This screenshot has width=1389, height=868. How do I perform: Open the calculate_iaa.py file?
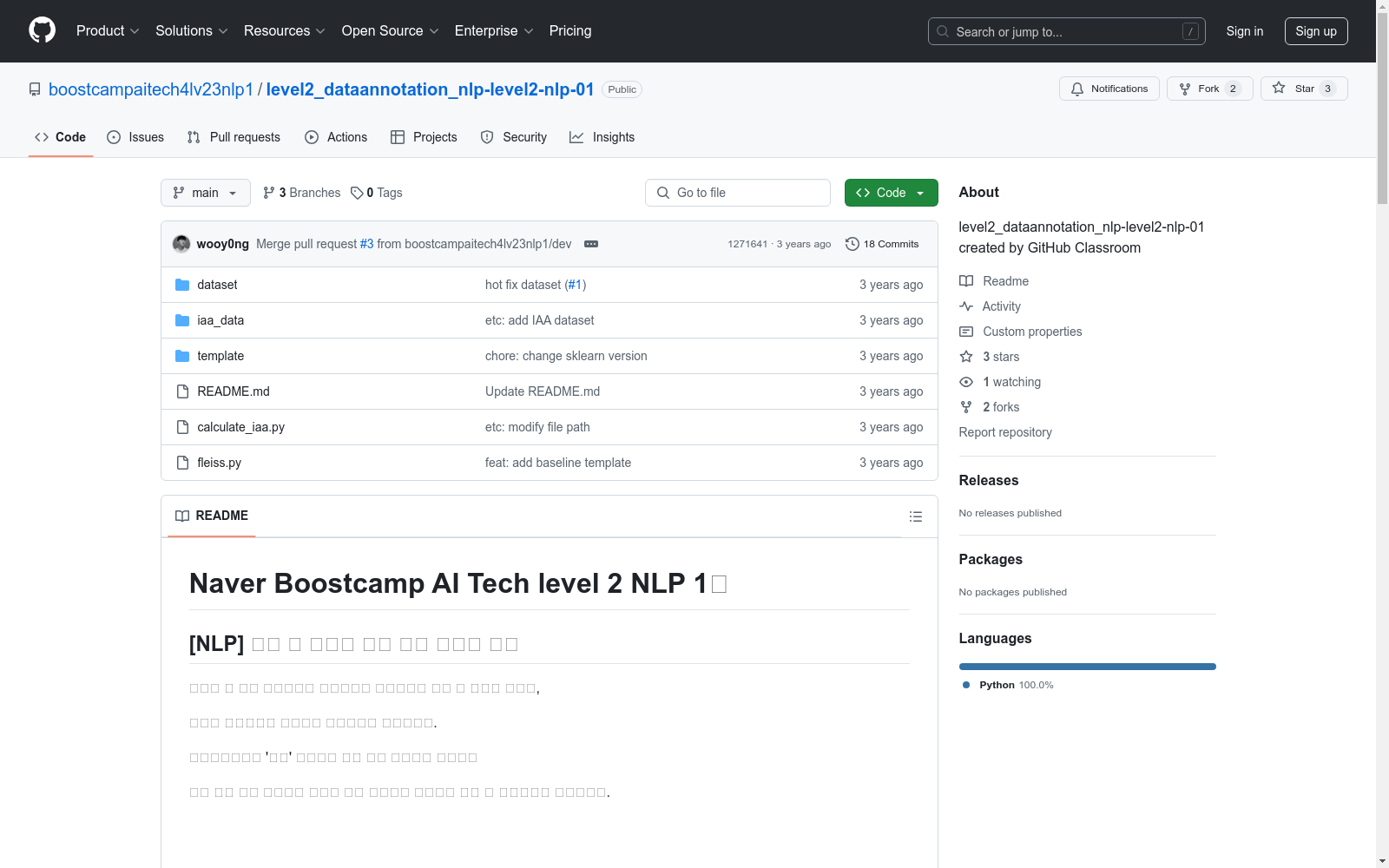[240, 427]
